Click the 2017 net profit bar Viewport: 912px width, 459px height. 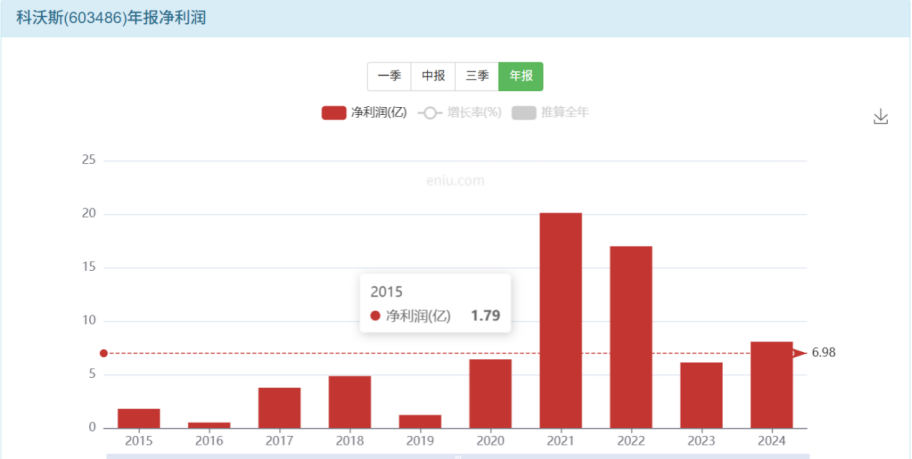(279, 408)
